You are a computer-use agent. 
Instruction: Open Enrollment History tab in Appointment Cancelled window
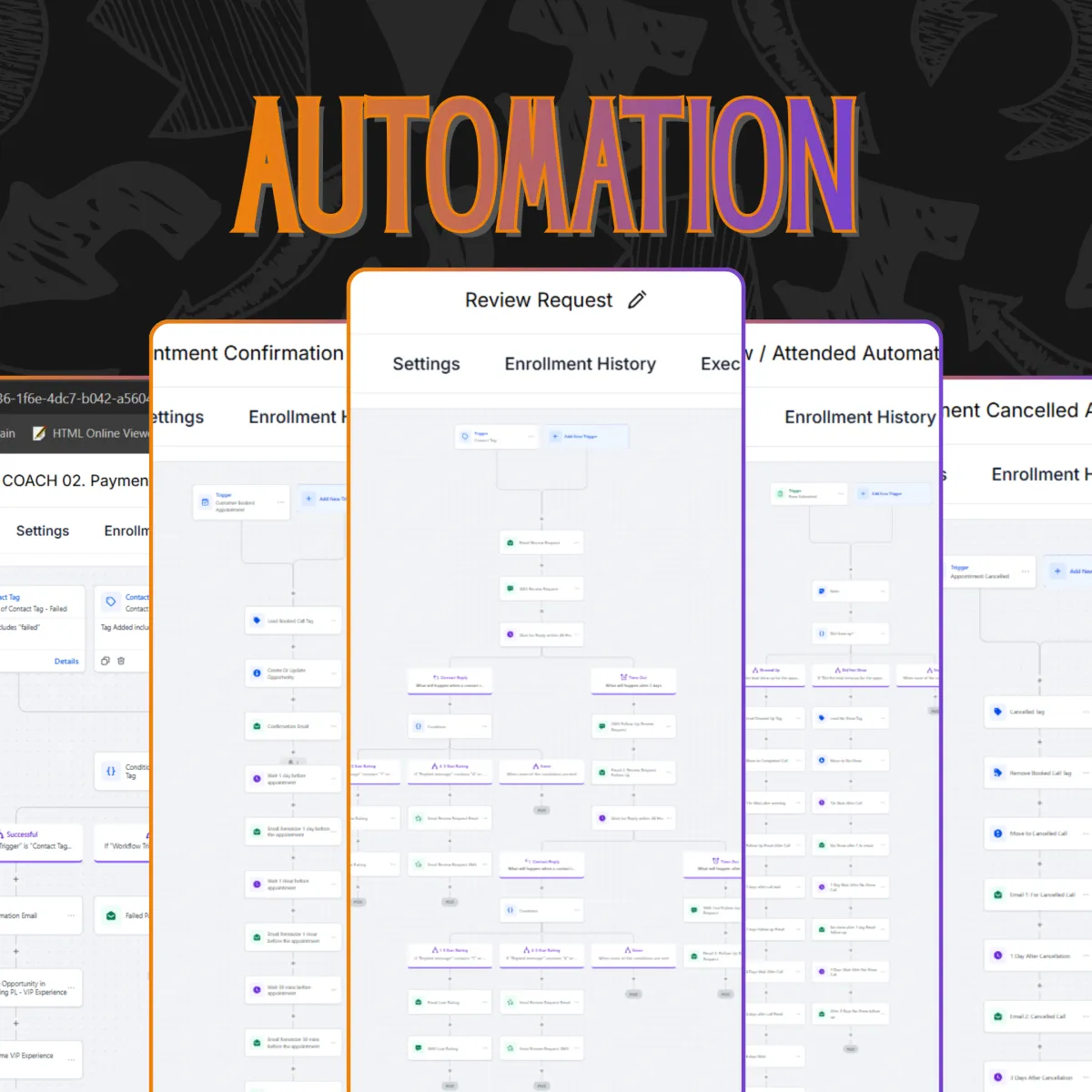point(1041,474)
